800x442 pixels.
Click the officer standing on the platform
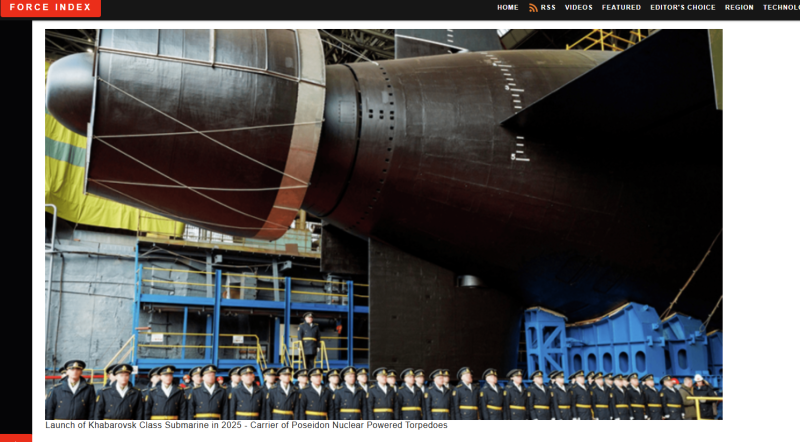pyautogui.click(x=309, y=338)
